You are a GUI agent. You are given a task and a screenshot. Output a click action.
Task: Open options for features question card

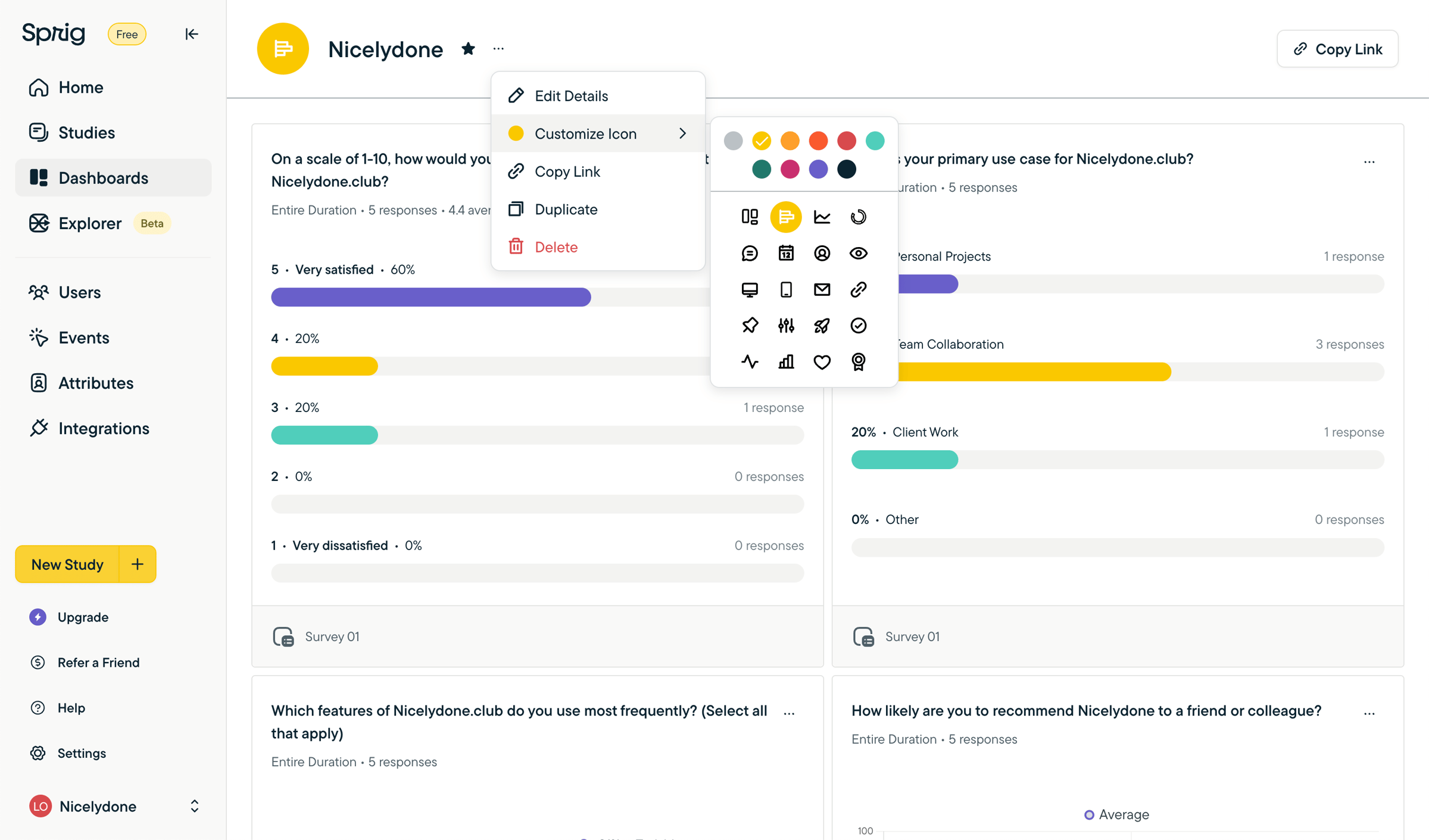789,713
